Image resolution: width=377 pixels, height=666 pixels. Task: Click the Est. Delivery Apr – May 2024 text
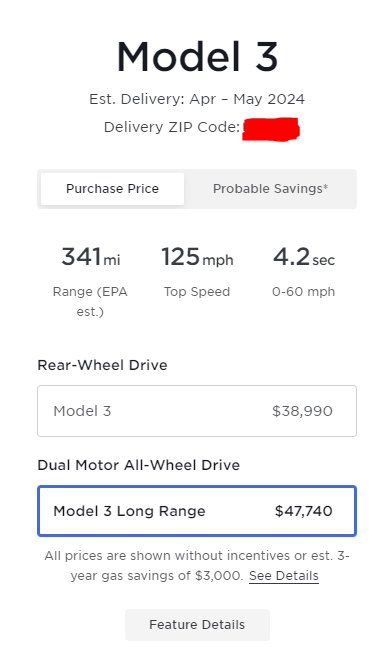197,99
